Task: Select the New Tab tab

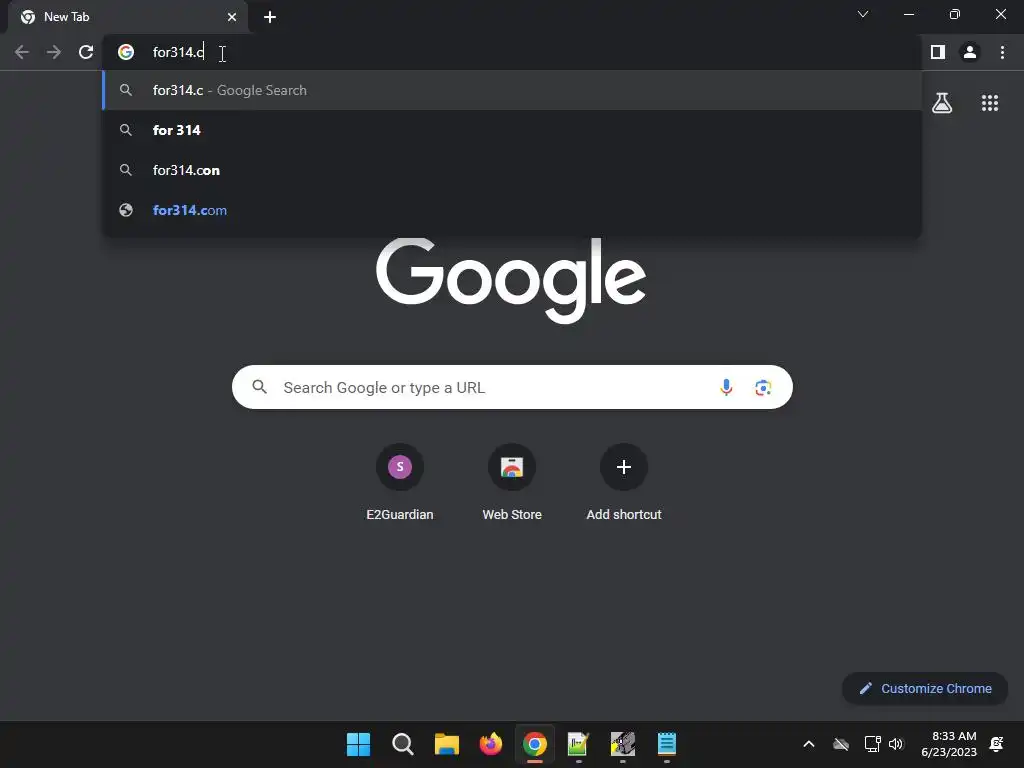Action: [x=128, y=17]
